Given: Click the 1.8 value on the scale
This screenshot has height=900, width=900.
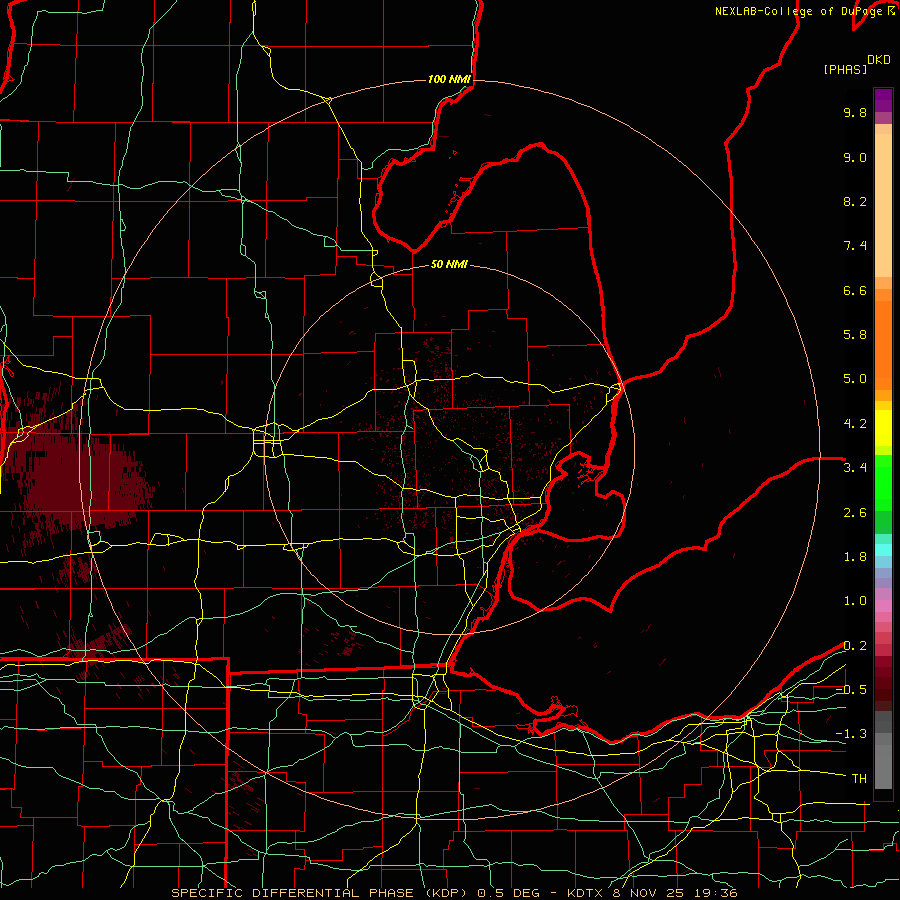Looking at the screenshot, I should pos(855,557).
